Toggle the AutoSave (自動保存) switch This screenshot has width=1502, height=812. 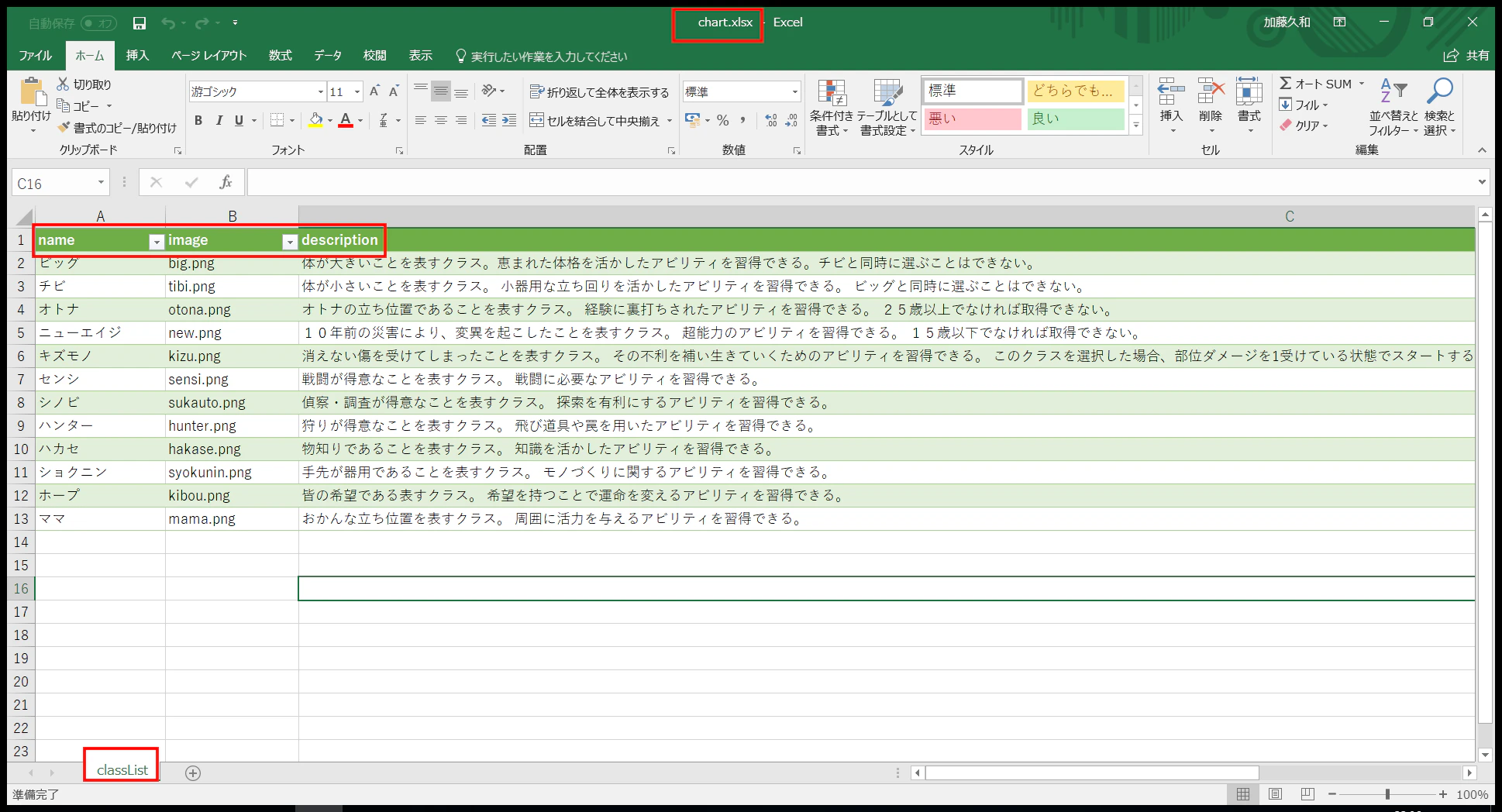point(99,23)
